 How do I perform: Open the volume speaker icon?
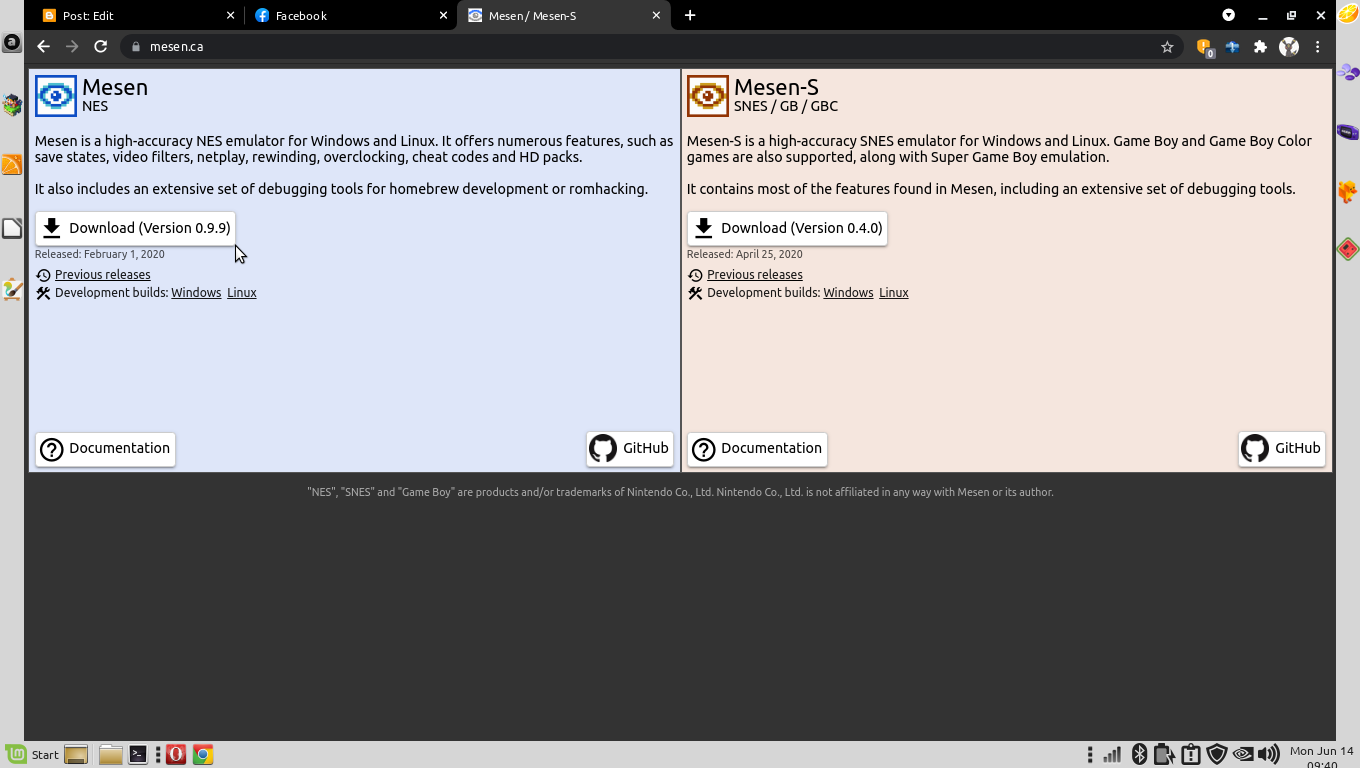[1268, 754]
